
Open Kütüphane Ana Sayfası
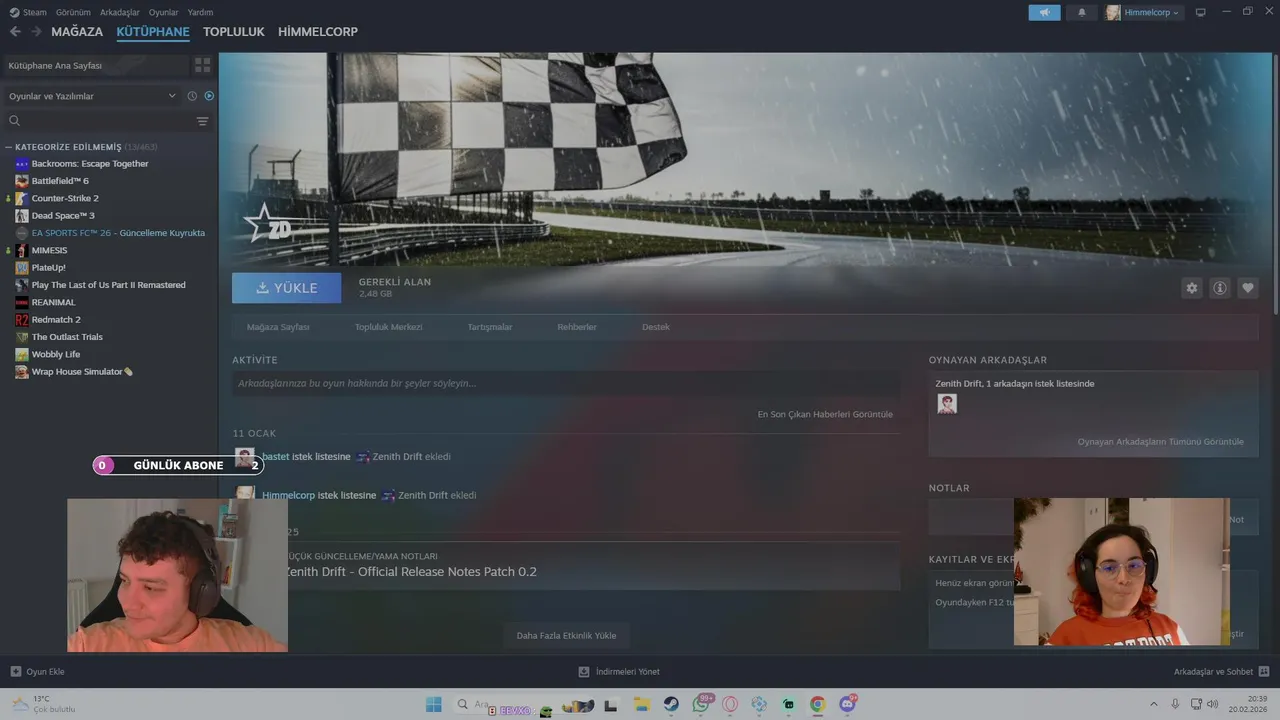96,65
